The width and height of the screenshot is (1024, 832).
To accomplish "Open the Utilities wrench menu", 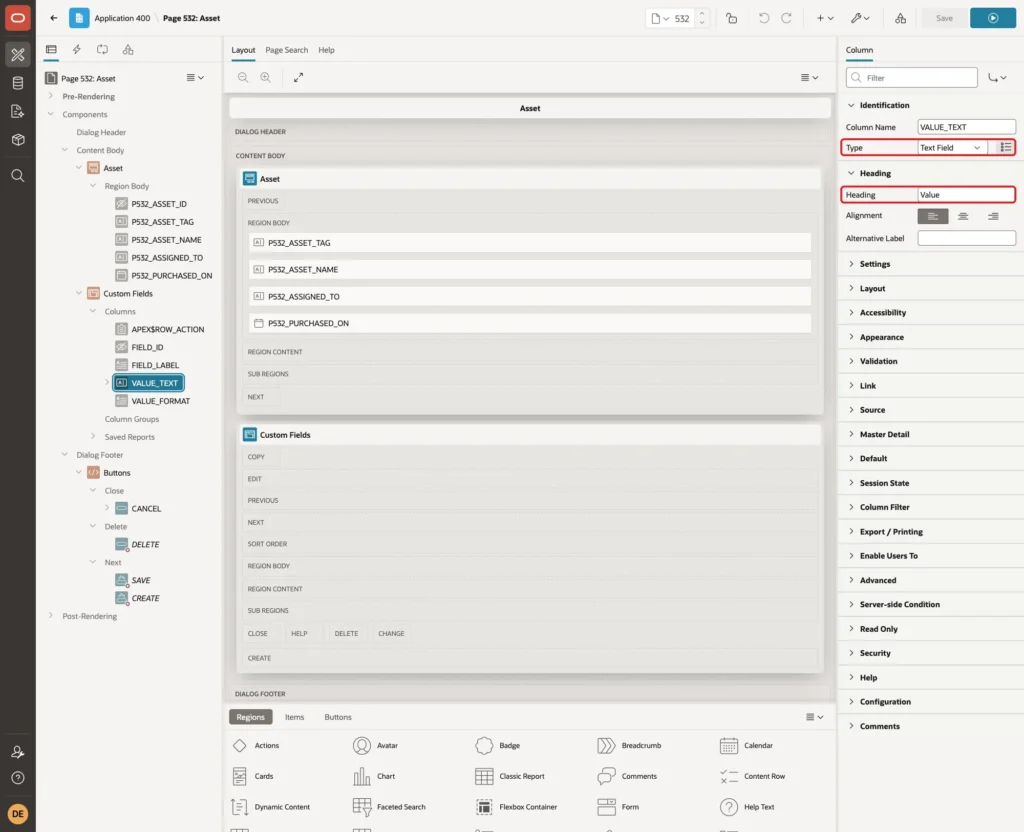I will (x=860, y=18).
